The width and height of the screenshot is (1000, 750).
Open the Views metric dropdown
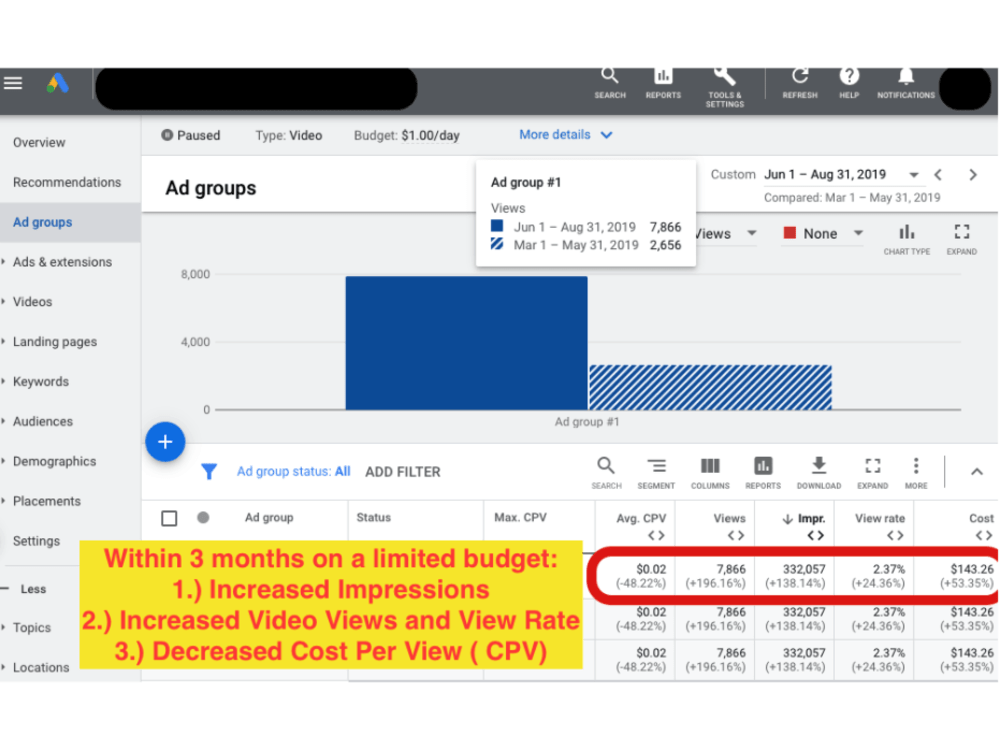726,233
